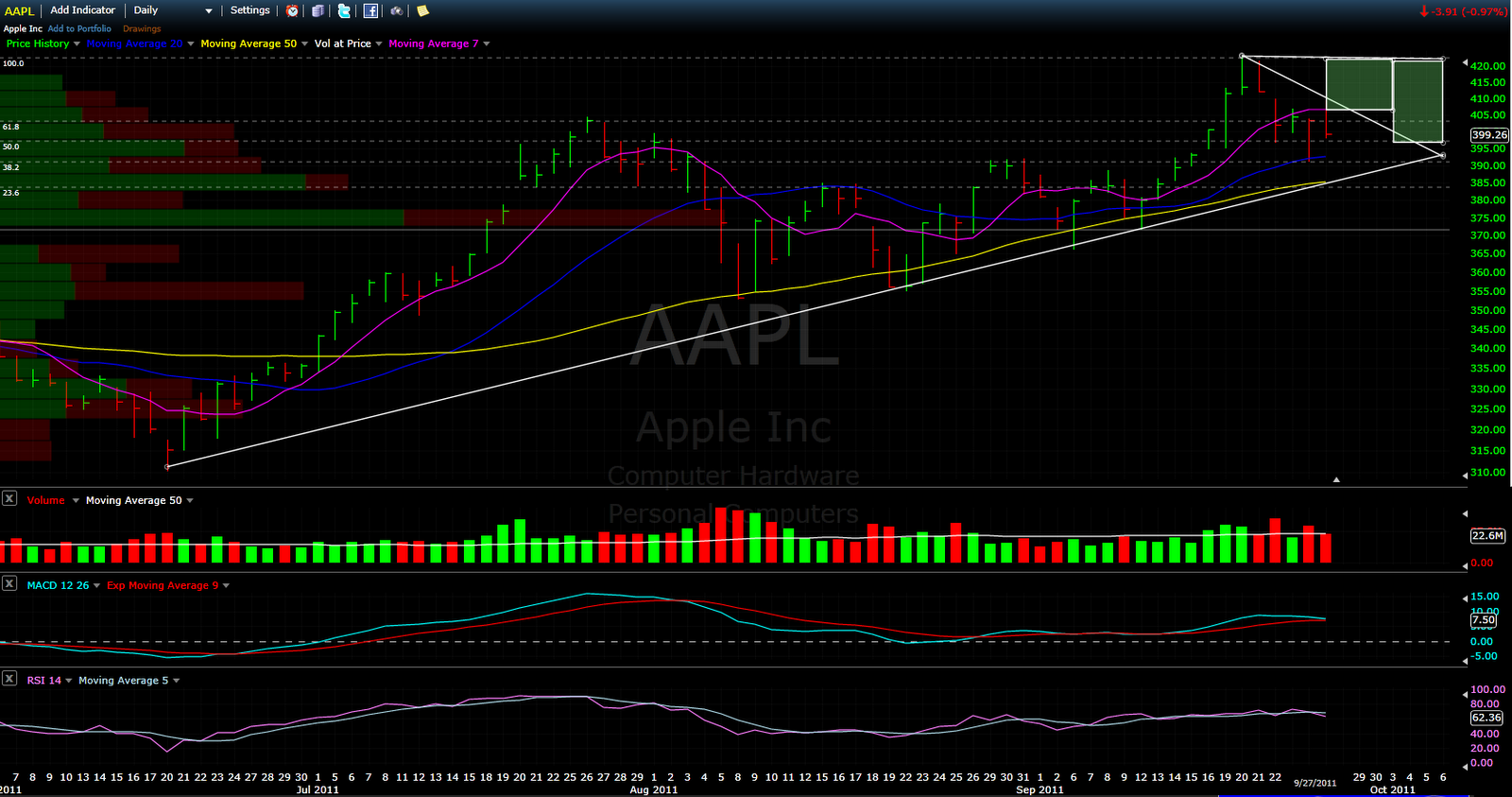The width and height of the screenshot is (1512, 797).
Task: Open the Settings menu
Action: [x=249, y=10]
